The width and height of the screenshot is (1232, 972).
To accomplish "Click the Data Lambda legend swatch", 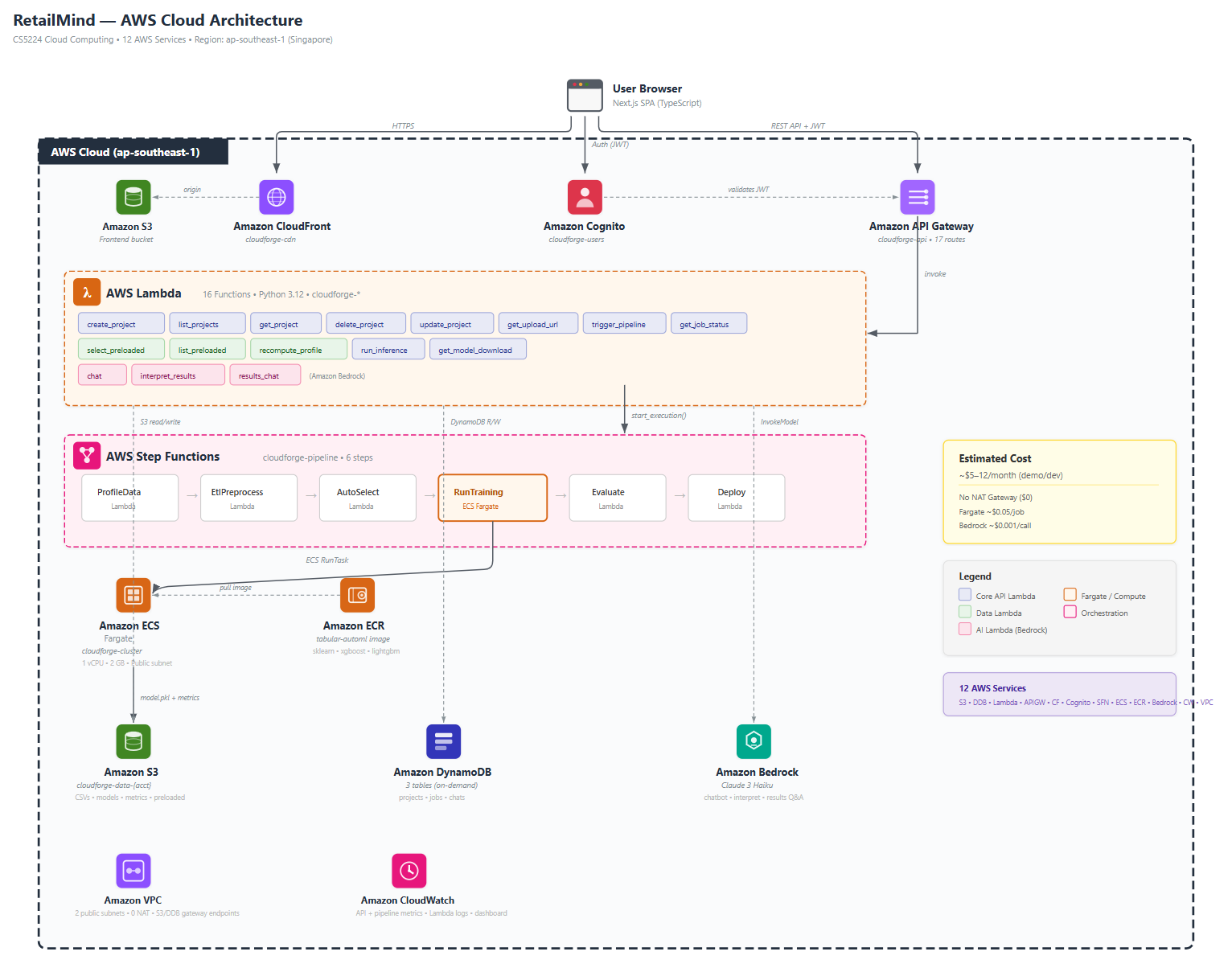I will 965,612.
